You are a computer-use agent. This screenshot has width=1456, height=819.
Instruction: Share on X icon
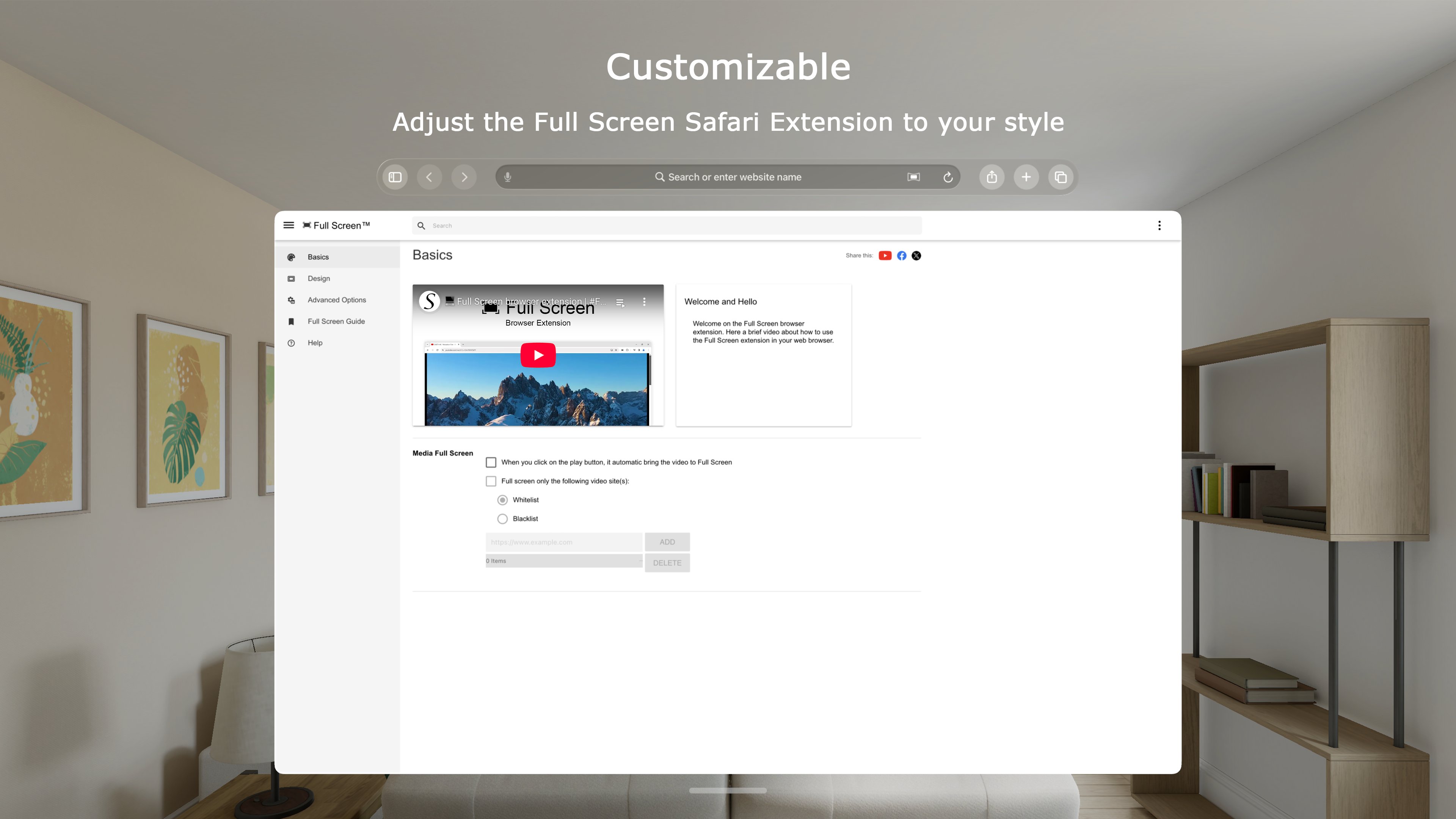(x=916, y=256)
